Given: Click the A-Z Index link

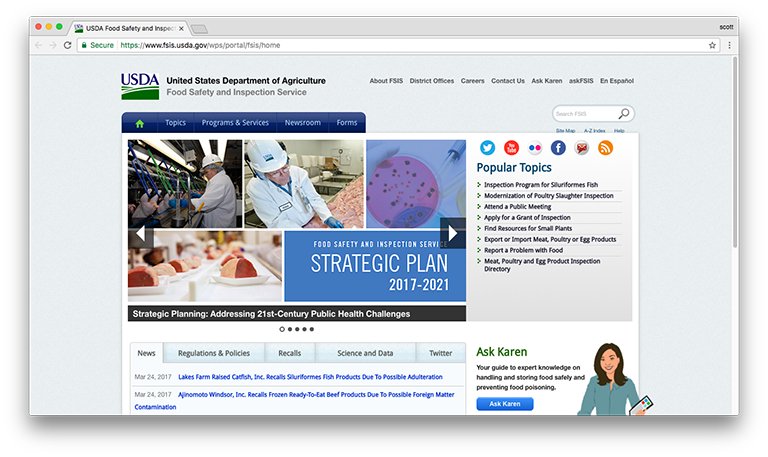Looking at the screenshot, I should point(595,131).
